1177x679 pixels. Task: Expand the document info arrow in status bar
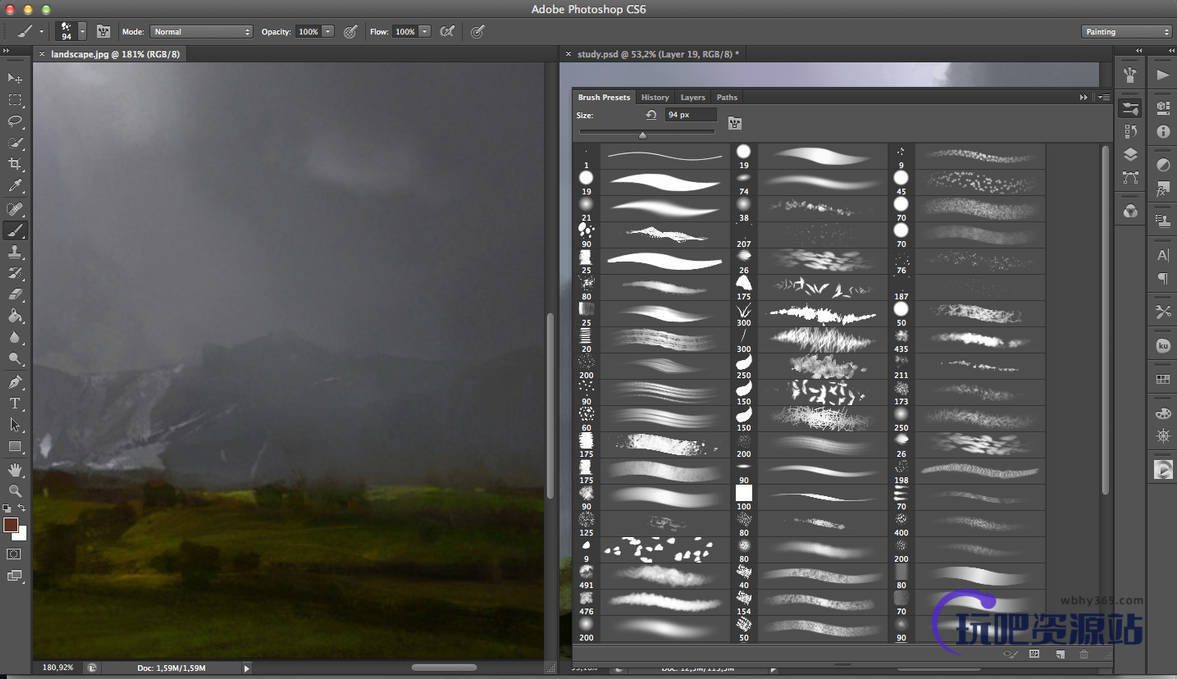246,668
